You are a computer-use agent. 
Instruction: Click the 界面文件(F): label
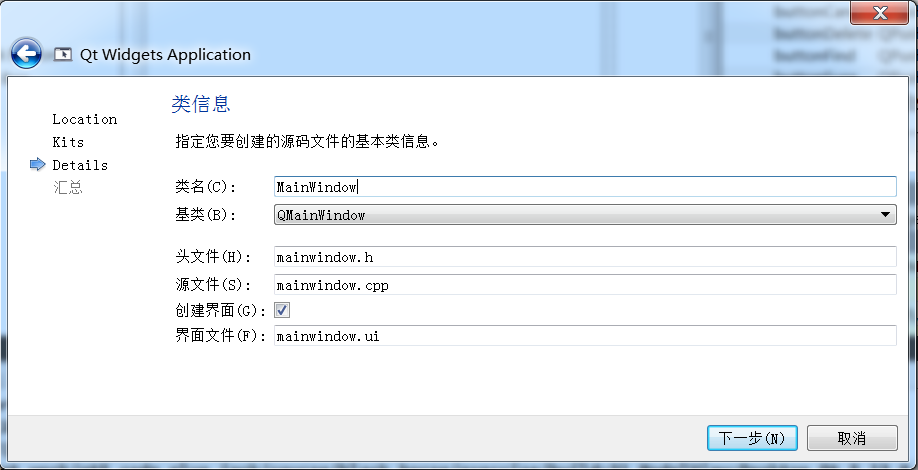tap(221, 337)
